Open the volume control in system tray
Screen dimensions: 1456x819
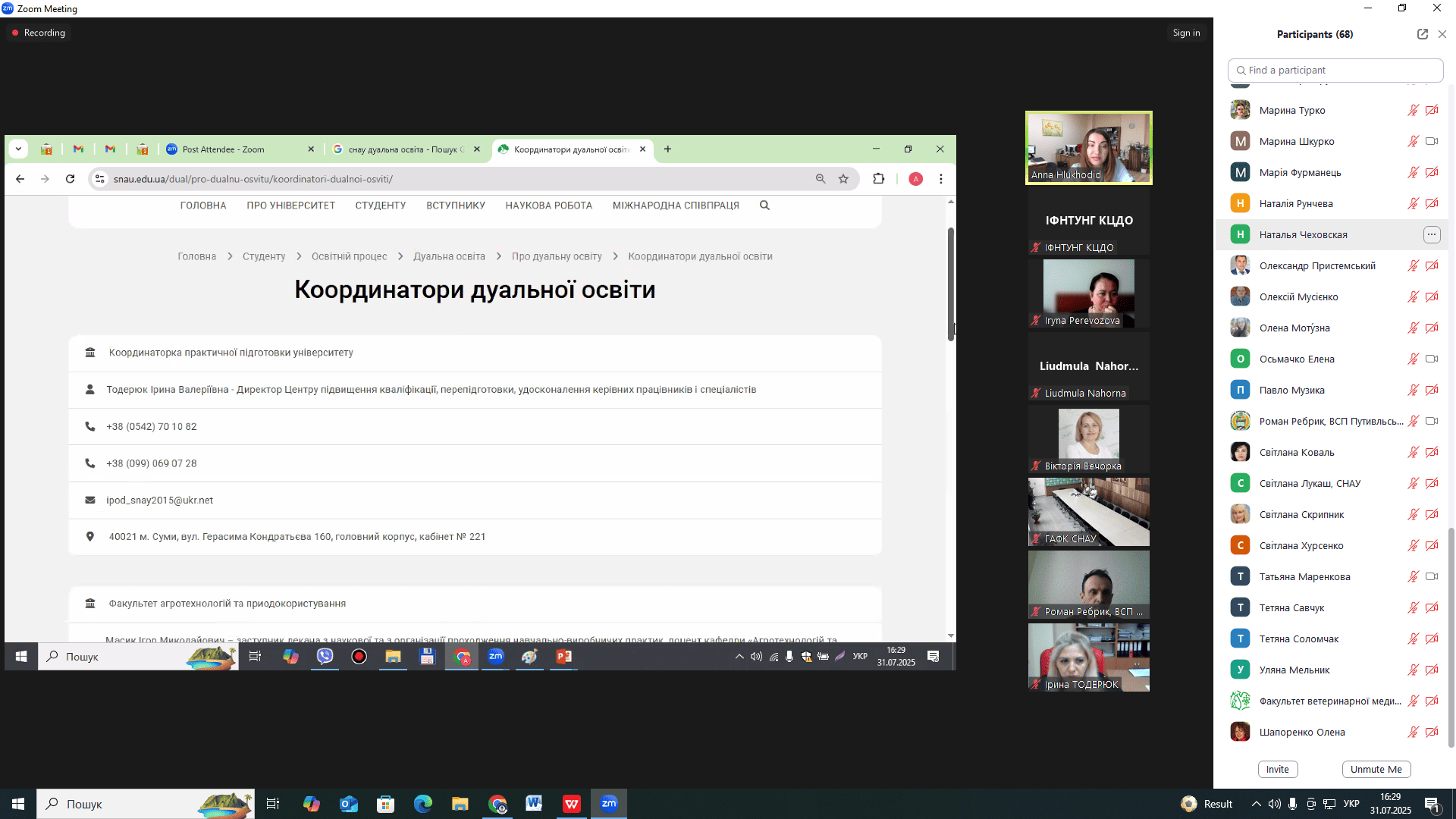pos(1275,804)
